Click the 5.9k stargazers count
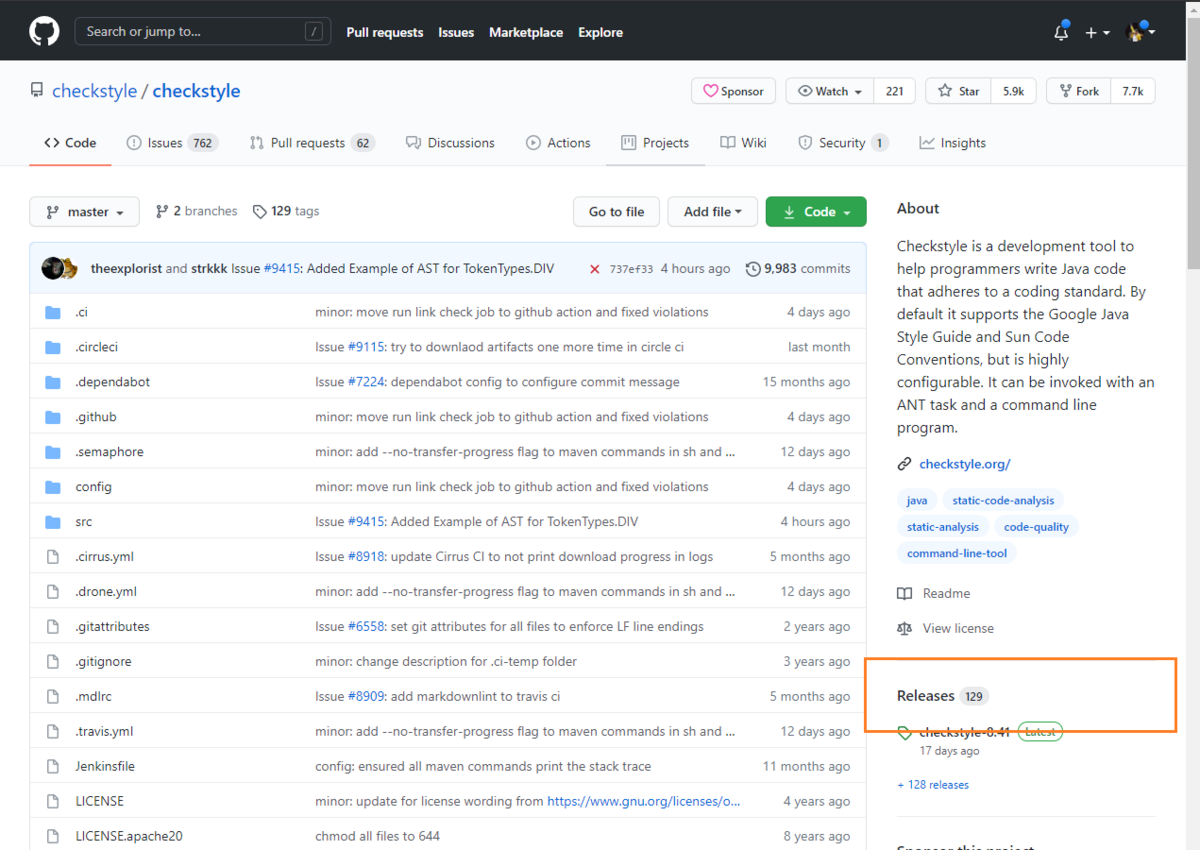 (x=1014, y=91)
